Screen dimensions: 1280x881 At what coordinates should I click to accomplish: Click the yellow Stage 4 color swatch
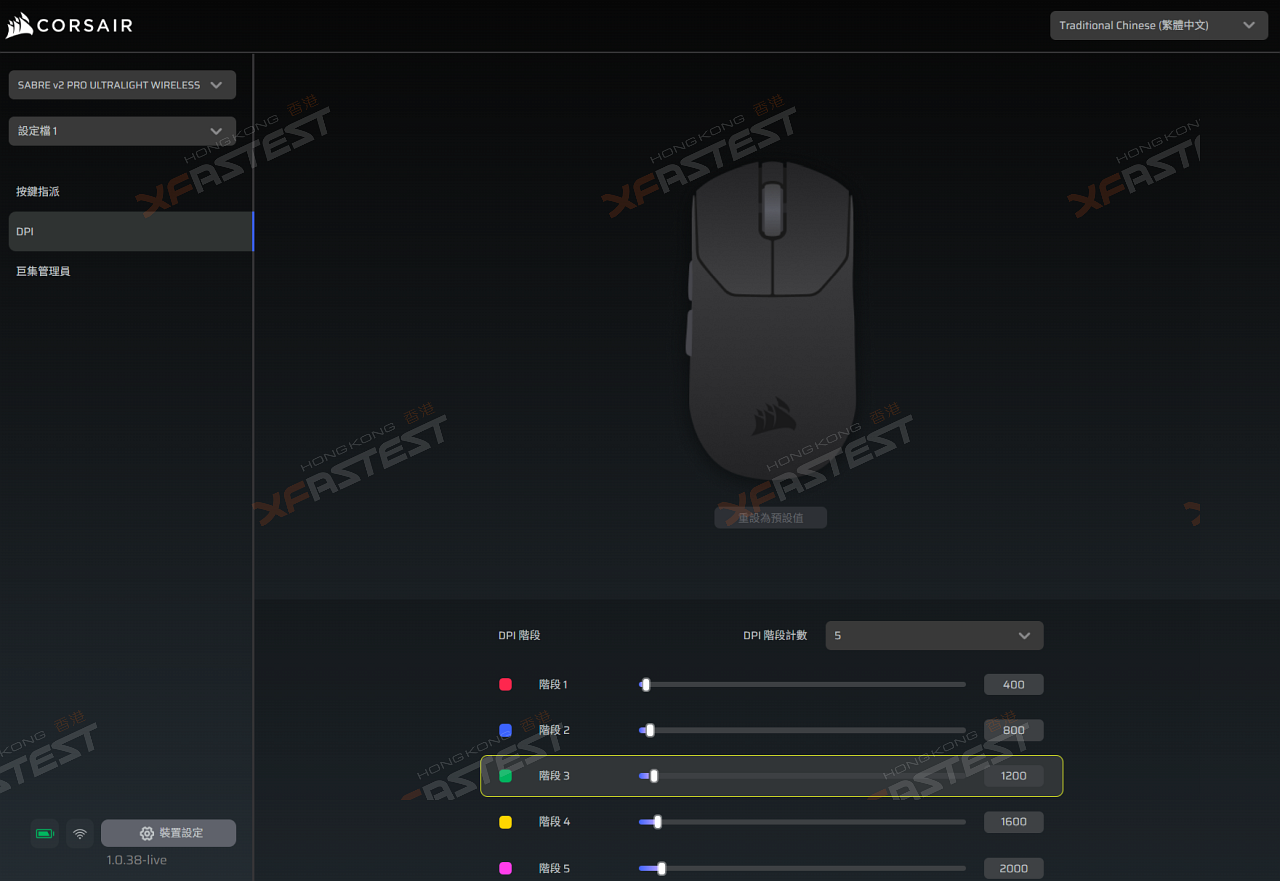tap(505, 822)
